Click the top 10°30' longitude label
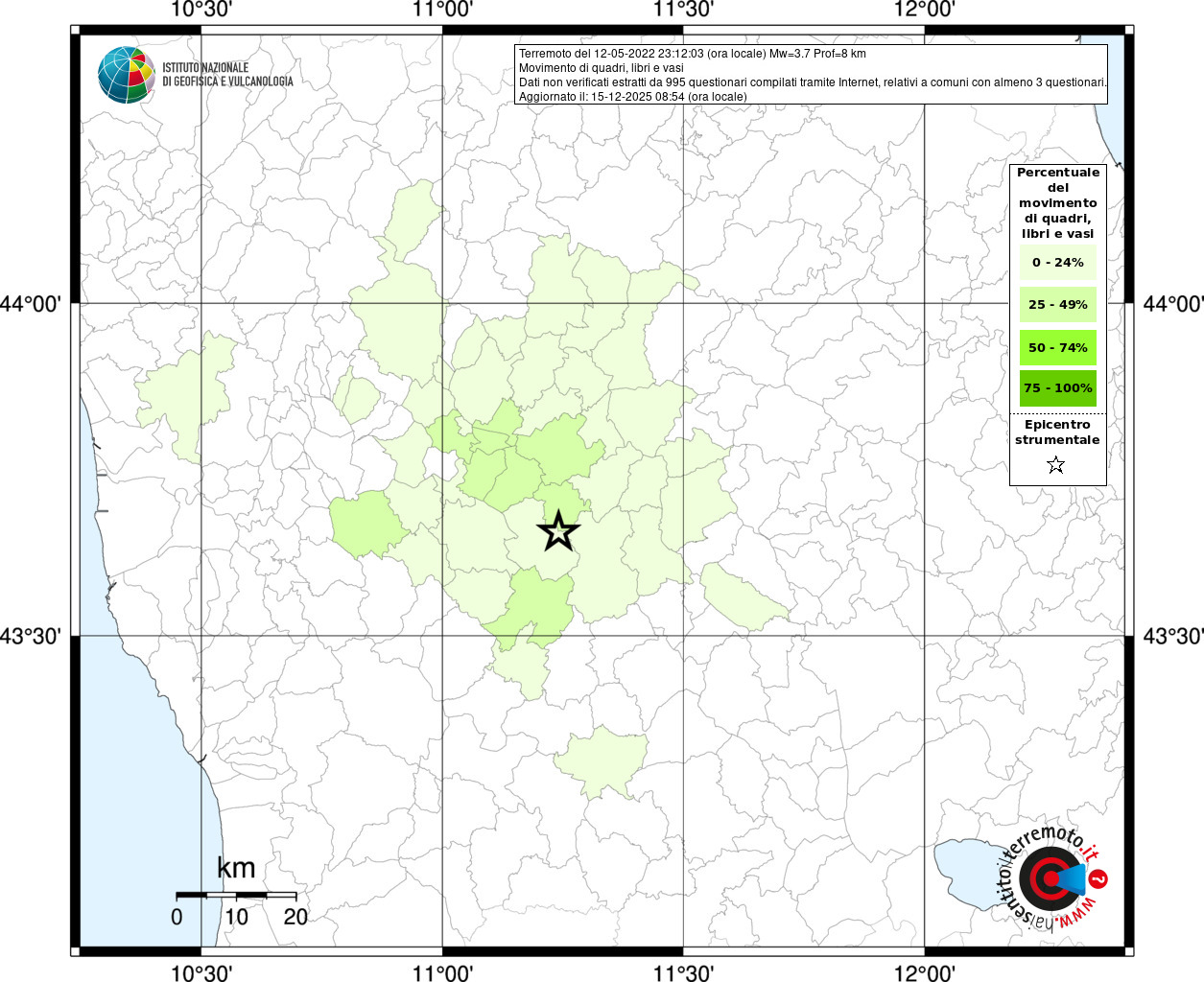Viewport: 1204px width, 982px height. pyautogui.click(x=200, y=10)
